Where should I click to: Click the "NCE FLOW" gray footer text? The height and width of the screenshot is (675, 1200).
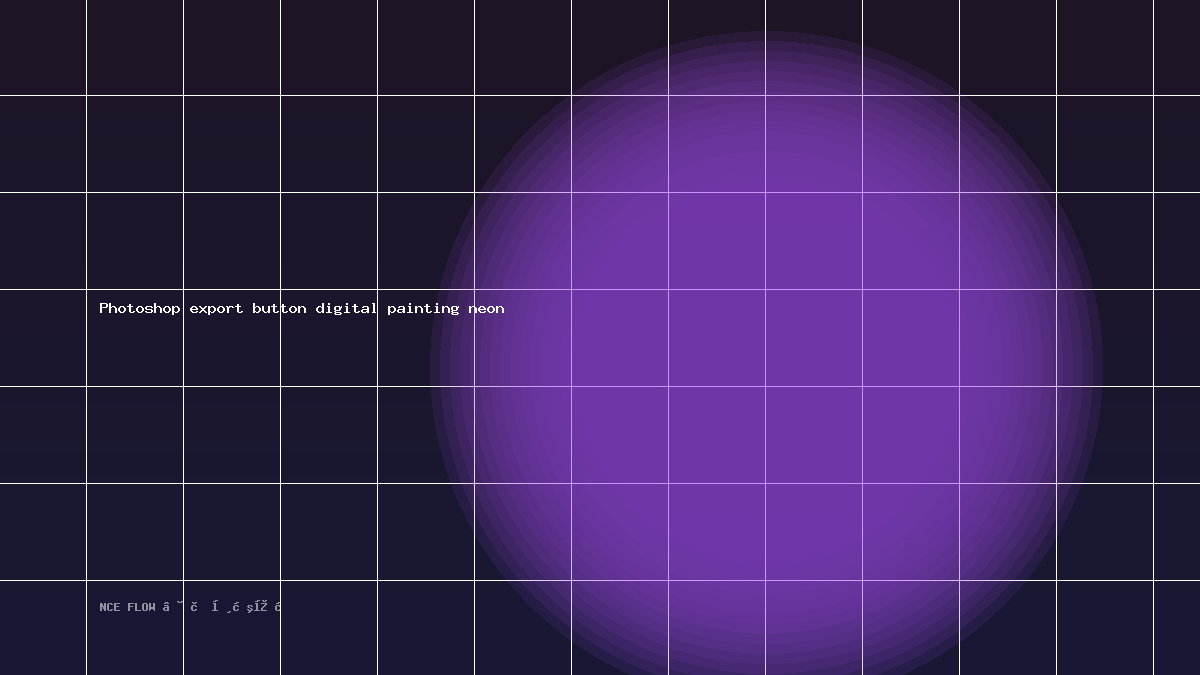coord(127,607)
